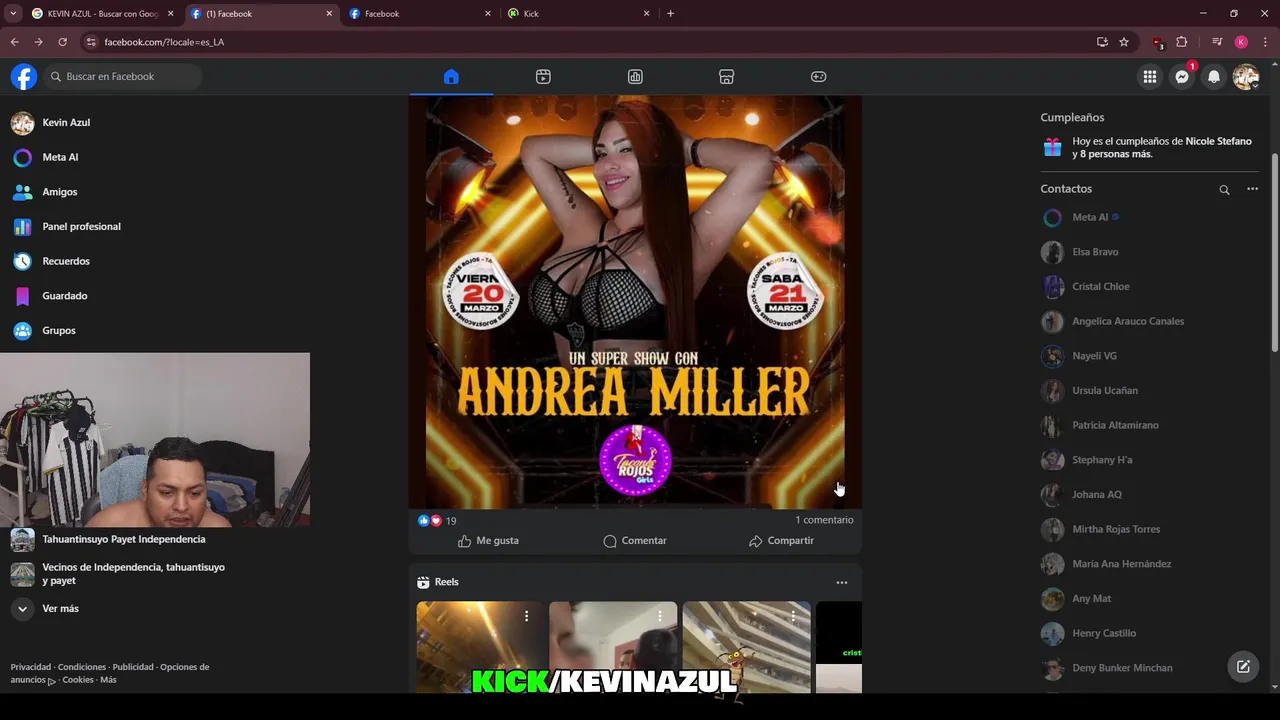Open Privacidad footer link
The height and width of the screenshot is (720, 1280).
tap(31, 667)
